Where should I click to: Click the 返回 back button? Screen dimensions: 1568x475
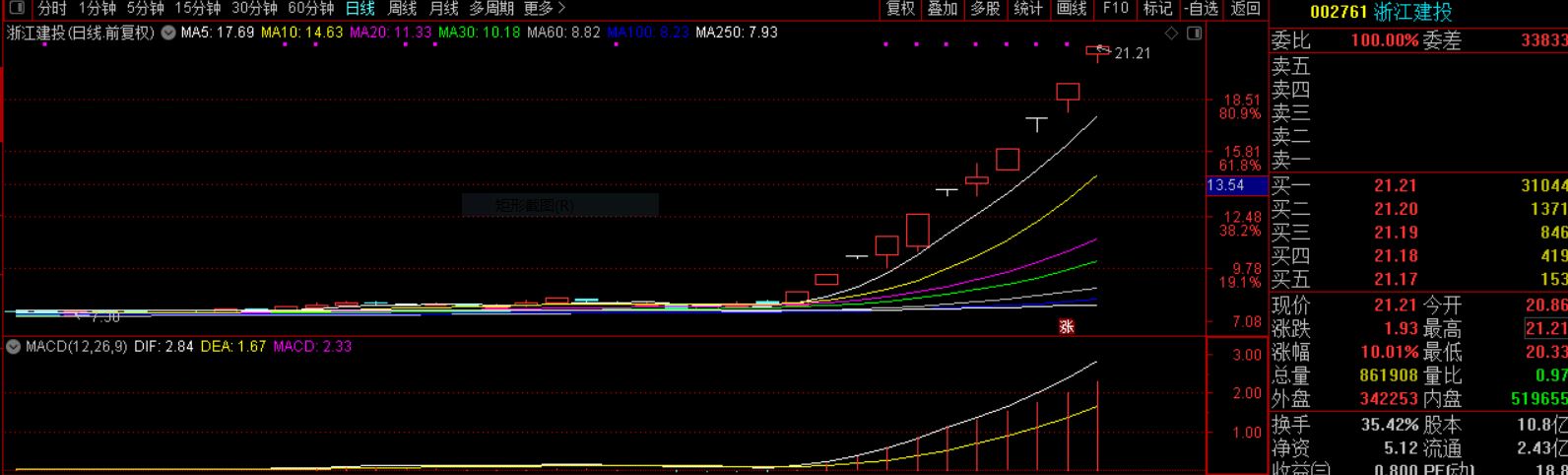click(x=1245, y=9)
